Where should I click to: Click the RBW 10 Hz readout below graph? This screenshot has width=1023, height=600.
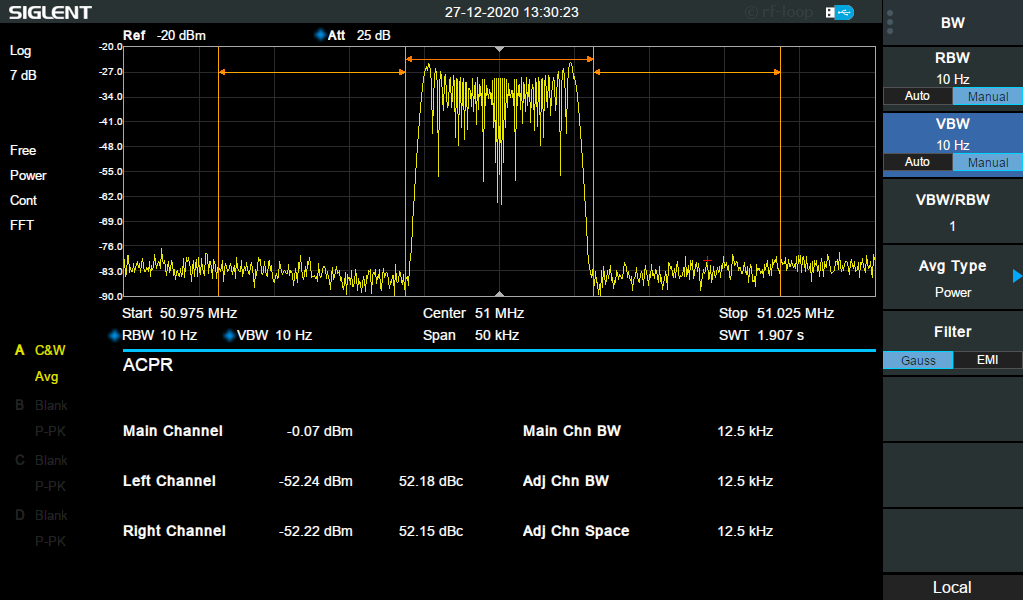click(159, 335)
